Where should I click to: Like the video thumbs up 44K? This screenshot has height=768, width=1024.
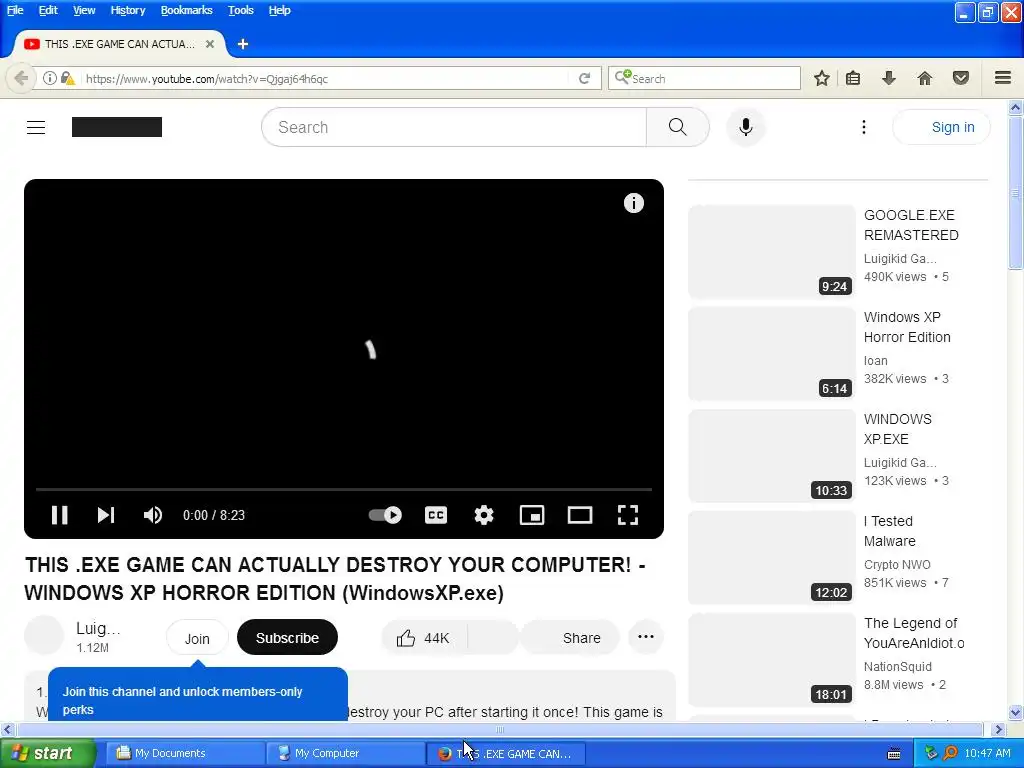[424, 638]
